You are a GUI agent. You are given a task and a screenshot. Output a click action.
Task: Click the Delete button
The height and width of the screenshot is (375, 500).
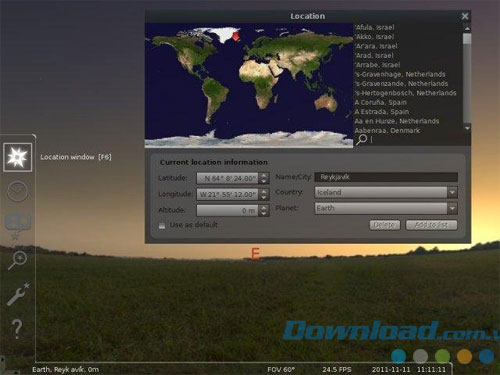pos(385,225)
